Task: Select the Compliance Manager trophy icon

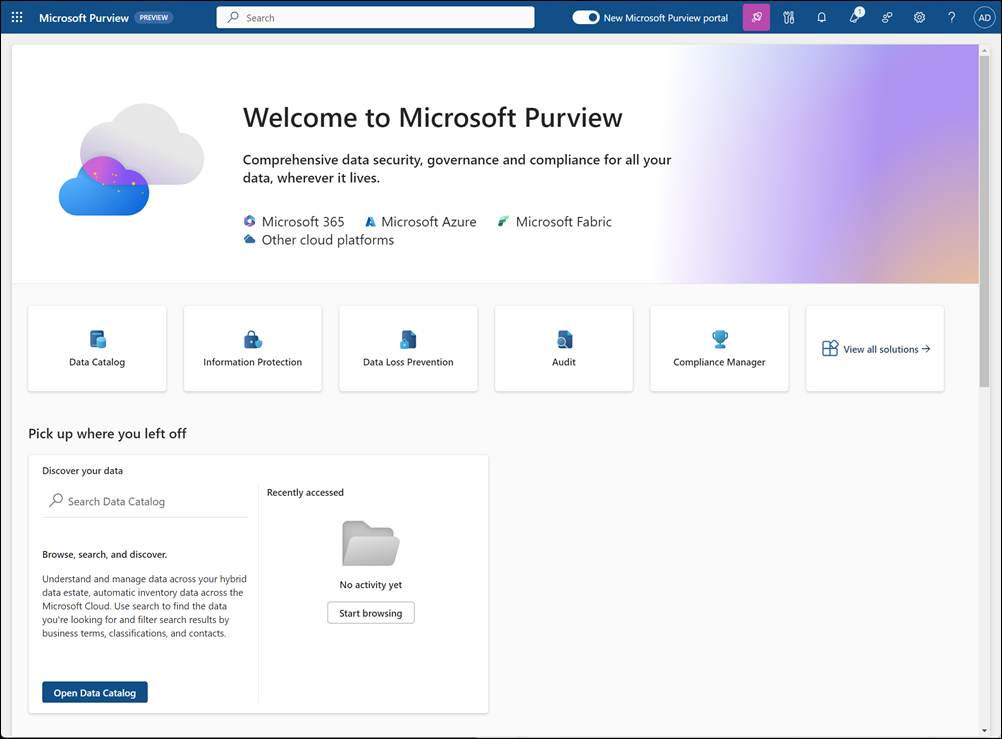Action: pos(718,339)
